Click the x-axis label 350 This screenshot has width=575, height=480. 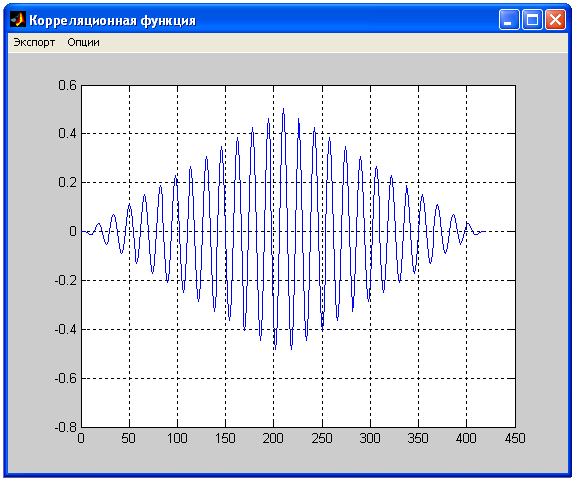pyautogui.click(x=418, y=438)
